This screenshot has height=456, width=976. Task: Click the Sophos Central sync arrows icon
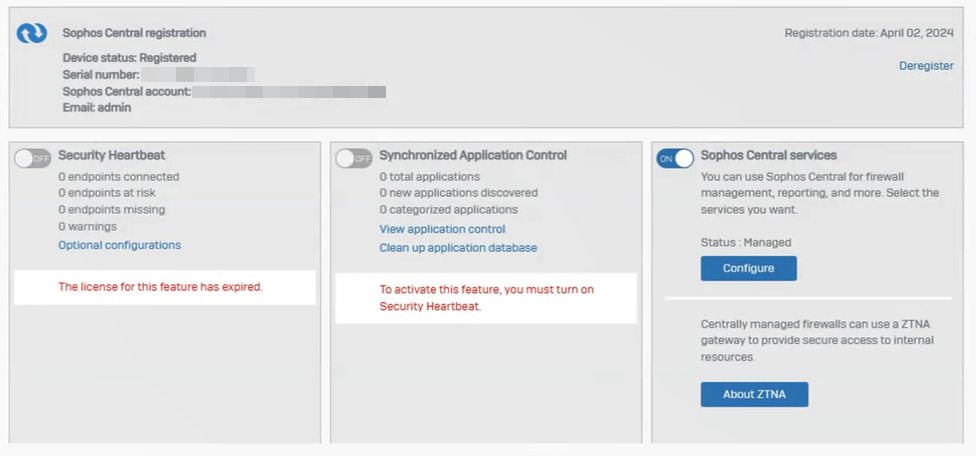(x=32, y=34)
